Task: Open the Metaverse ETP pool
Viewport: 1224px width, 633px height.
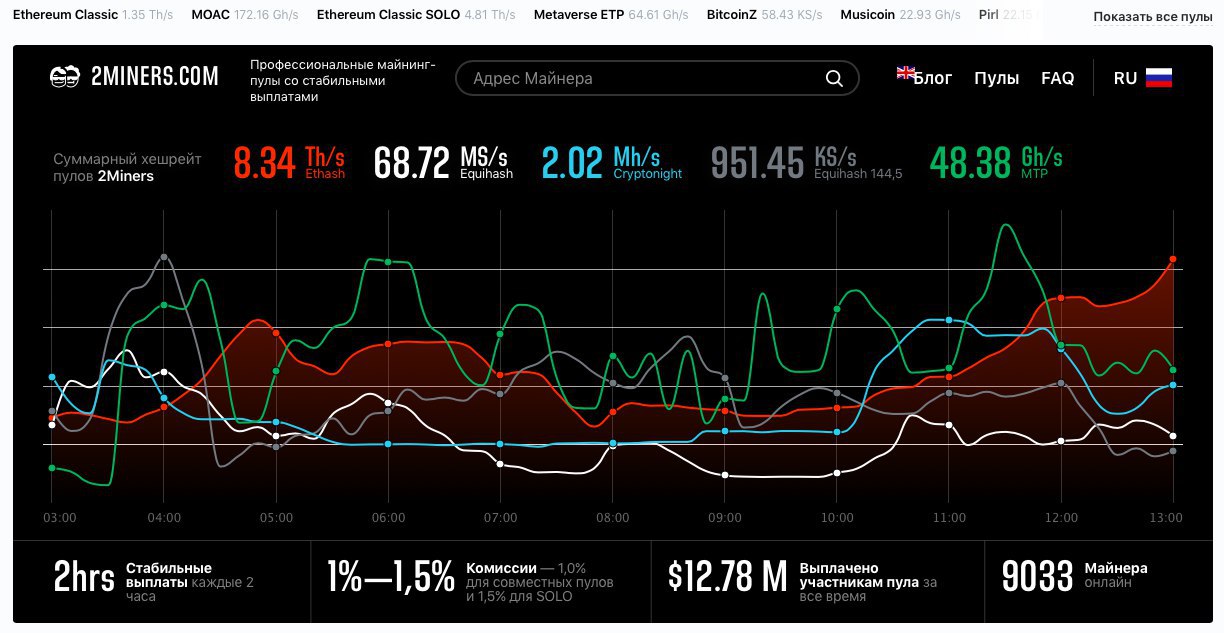Action: pos(611,16)
